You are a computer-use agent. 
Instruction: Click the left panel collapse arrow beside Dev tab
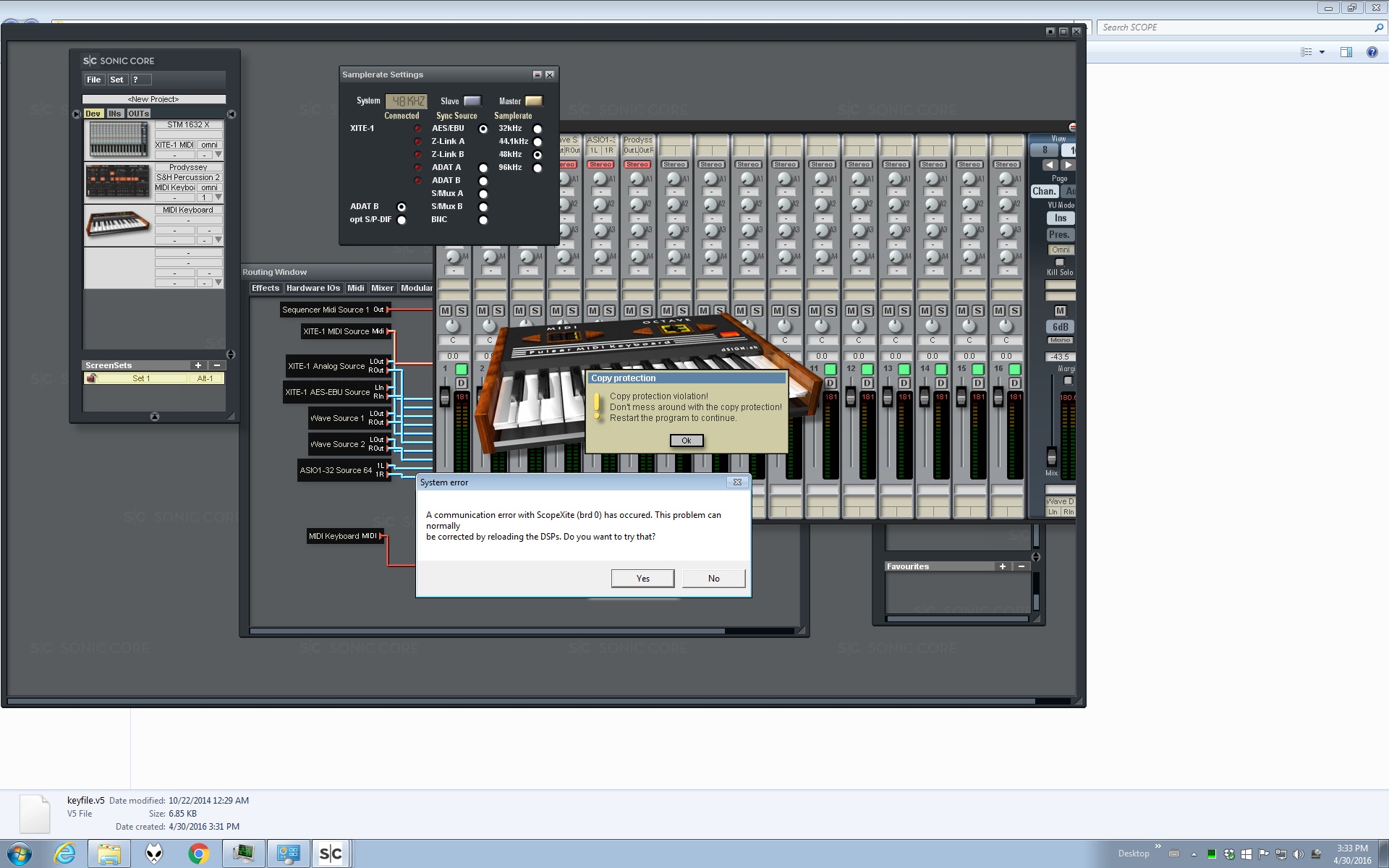77,114
